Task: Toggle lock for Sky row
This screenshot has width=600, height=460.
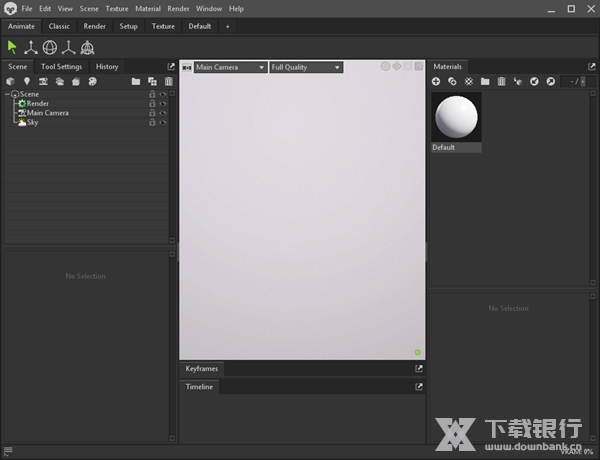Action: [x=152, y=122]
